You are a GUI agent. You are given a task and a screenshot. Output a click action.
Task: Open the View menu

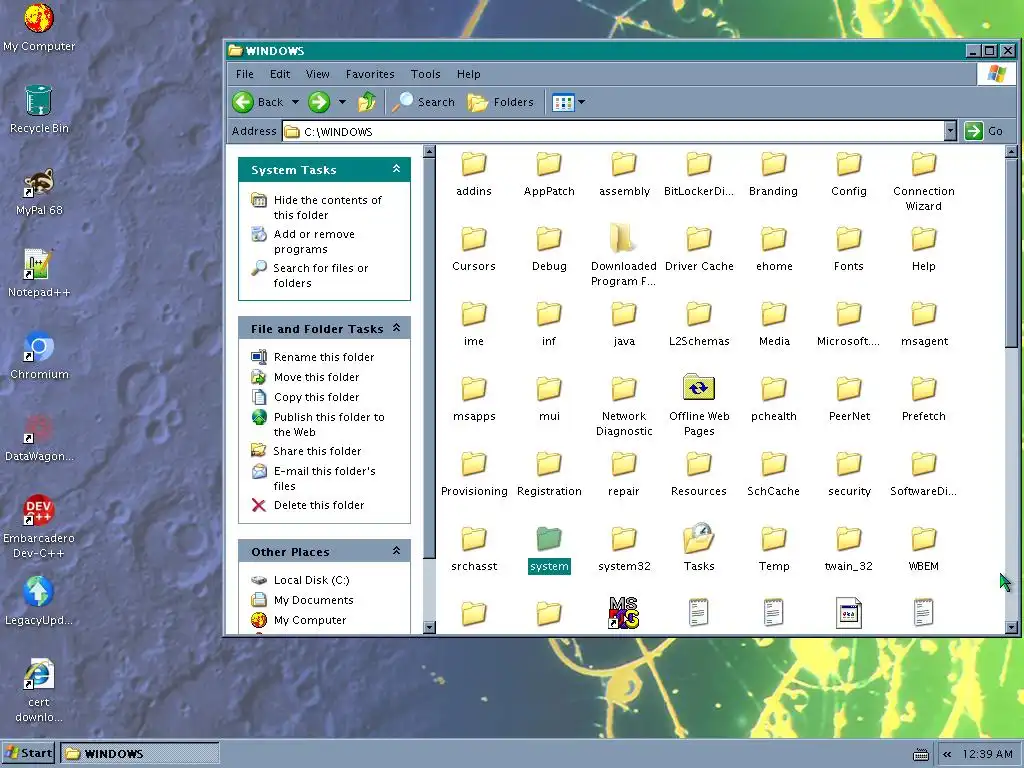click(x=317, y=74)
